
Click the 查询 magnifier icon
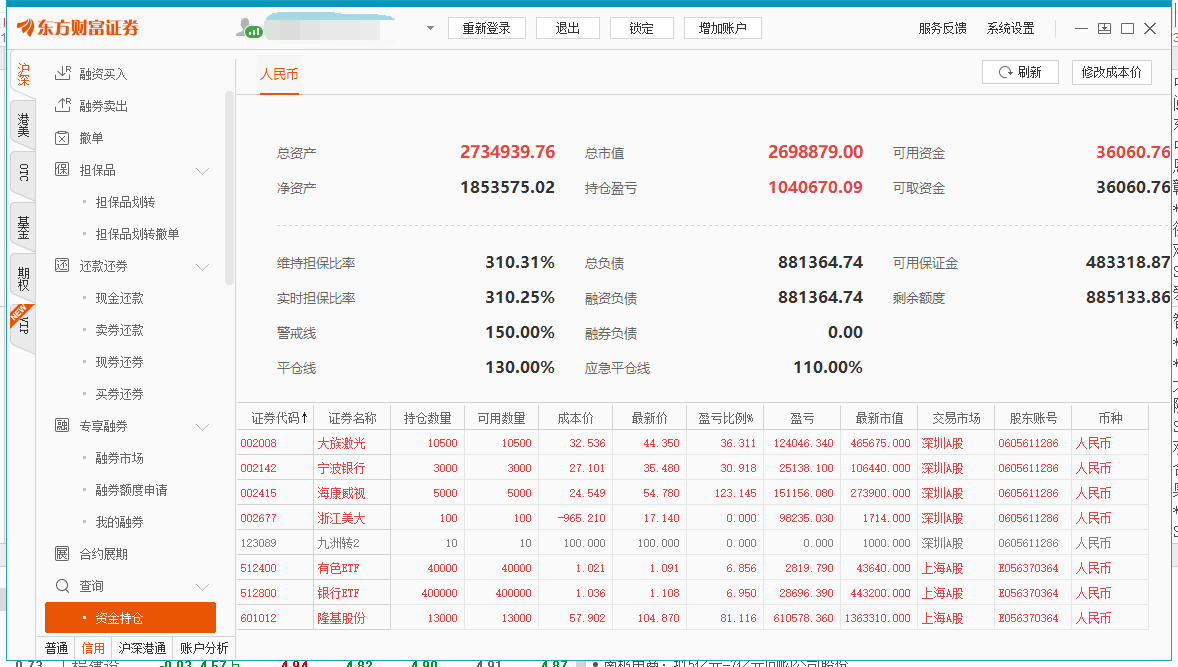(x=62, y=585)
